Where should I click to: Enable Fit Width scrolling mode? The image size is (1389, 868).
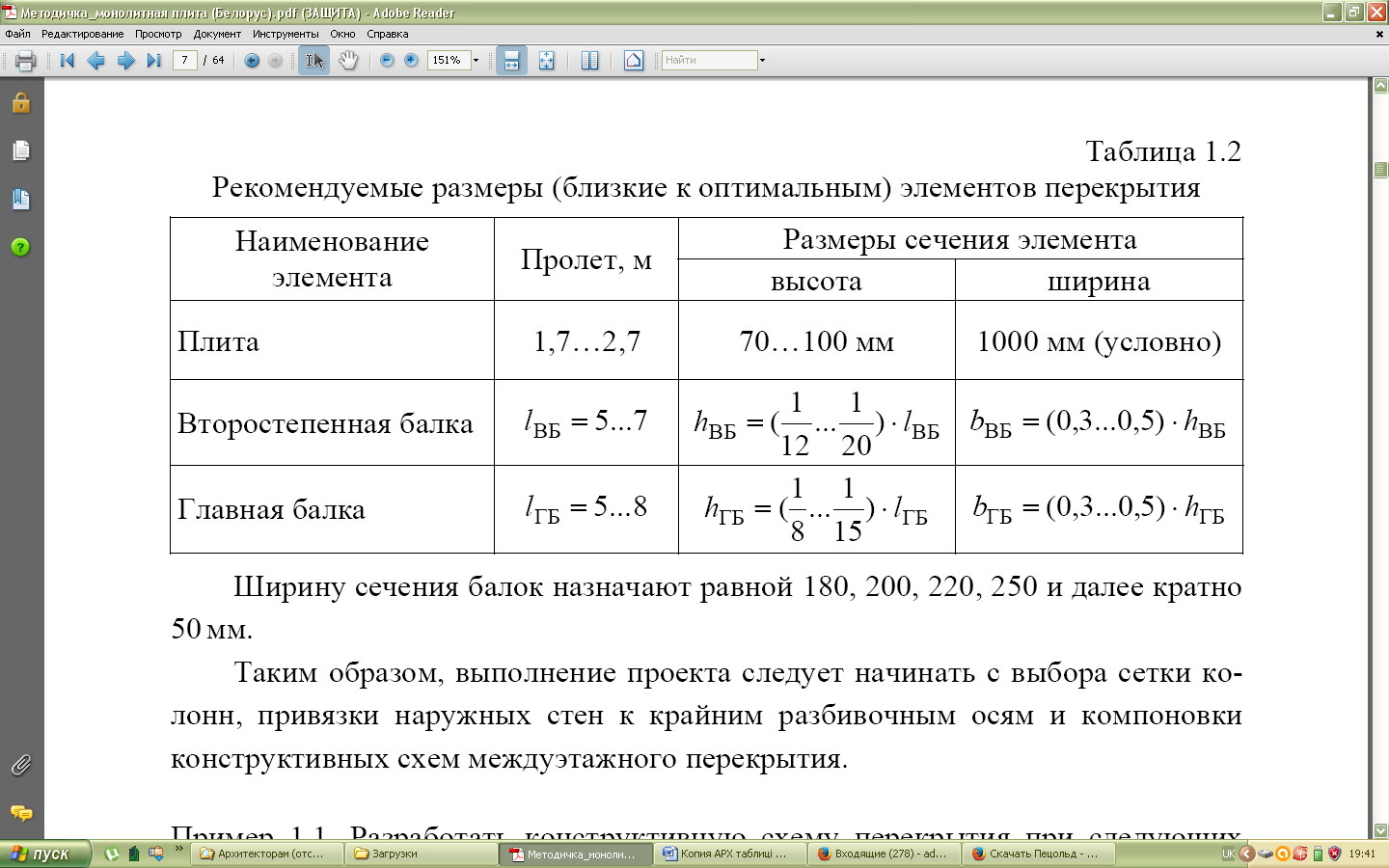pos(511,61)
